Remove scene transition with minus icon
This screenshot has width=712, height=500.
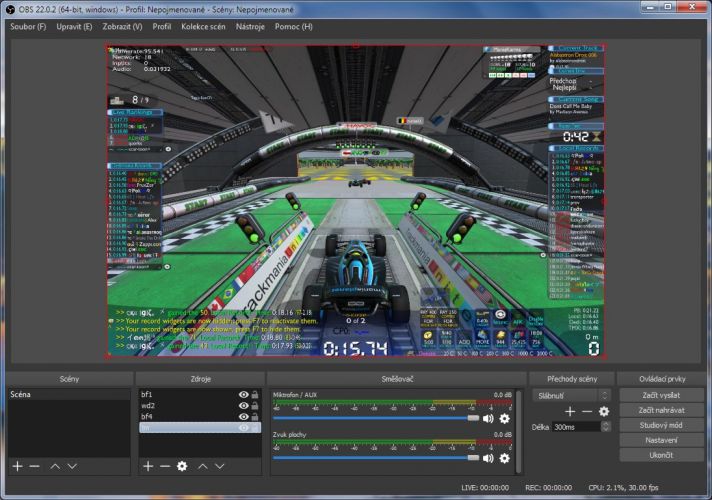[587, 411]
